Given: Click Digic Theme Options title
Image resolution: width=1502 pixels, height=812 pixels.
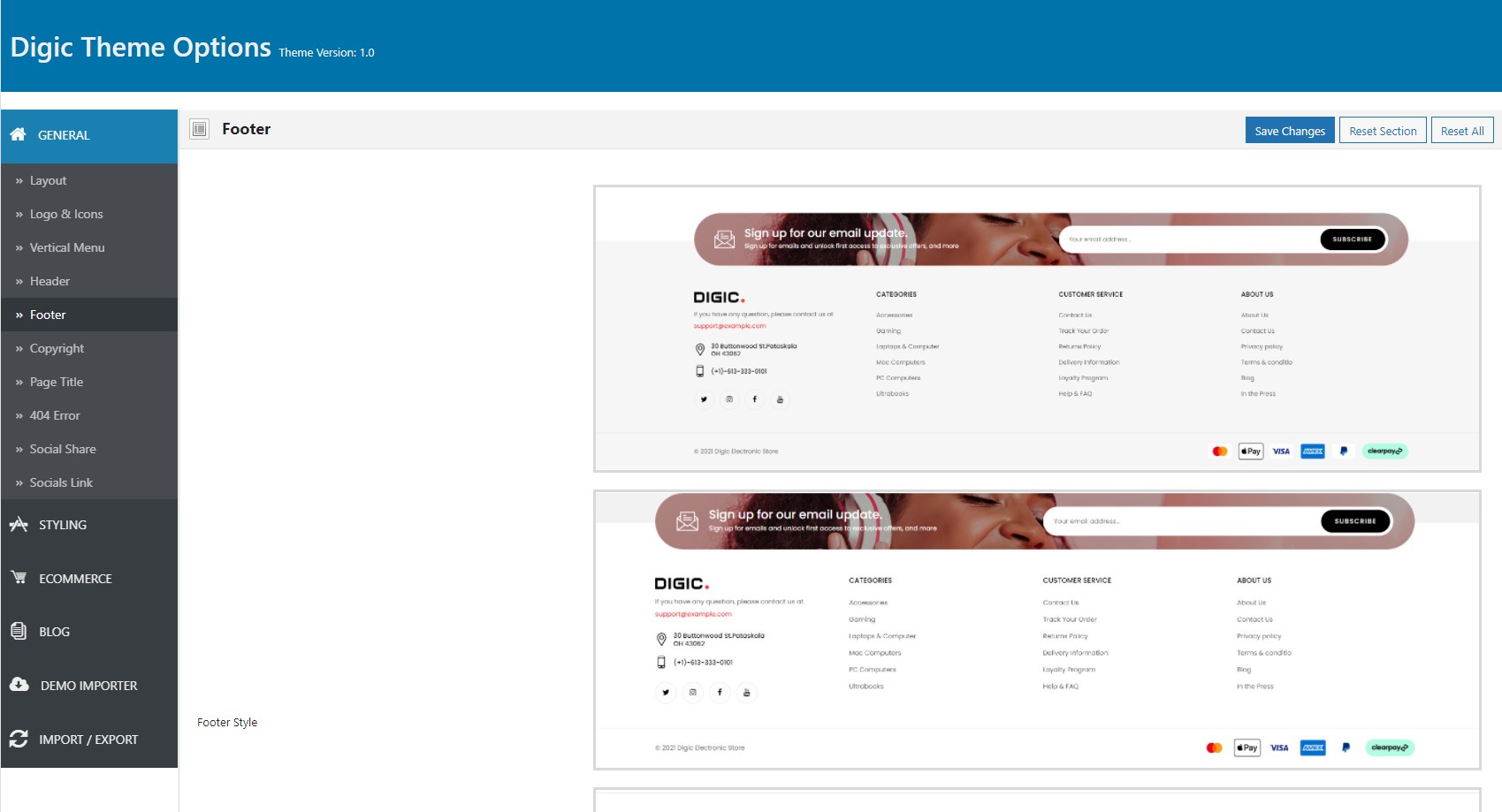Looking at the screenshot, I should pyautogui.click(x=141, y=47).
